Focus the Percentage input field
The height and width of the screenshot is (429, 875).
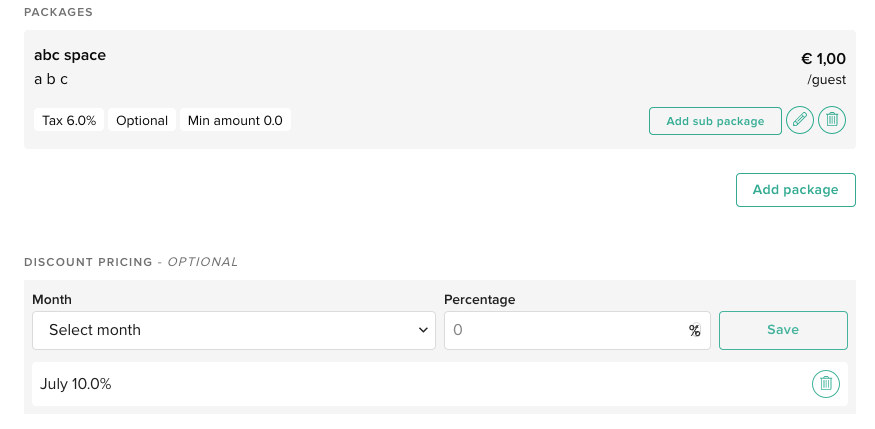pyautogui.click(x=577, y=330)
